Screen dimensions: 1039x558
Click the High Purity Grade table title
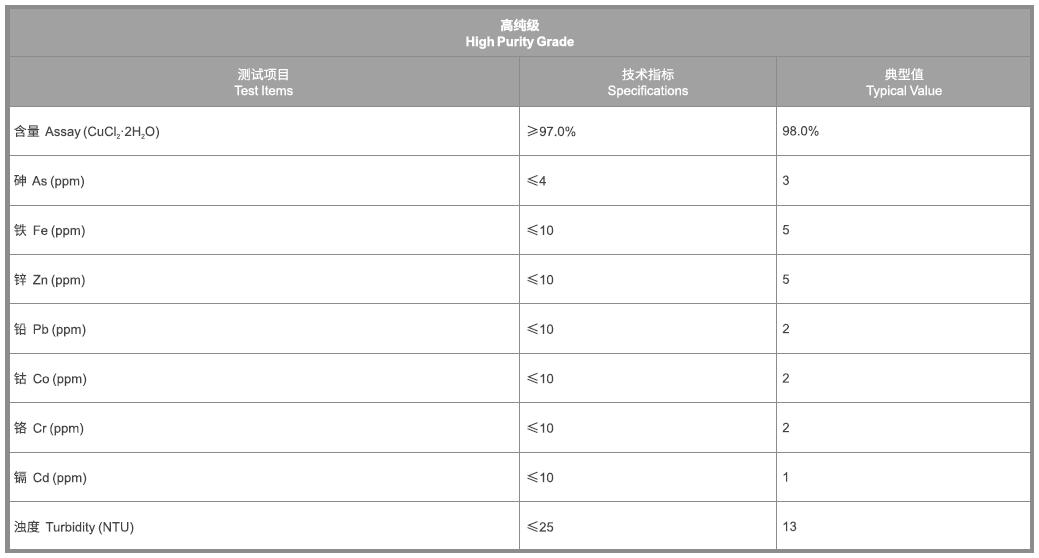click(x=519, y=33)
